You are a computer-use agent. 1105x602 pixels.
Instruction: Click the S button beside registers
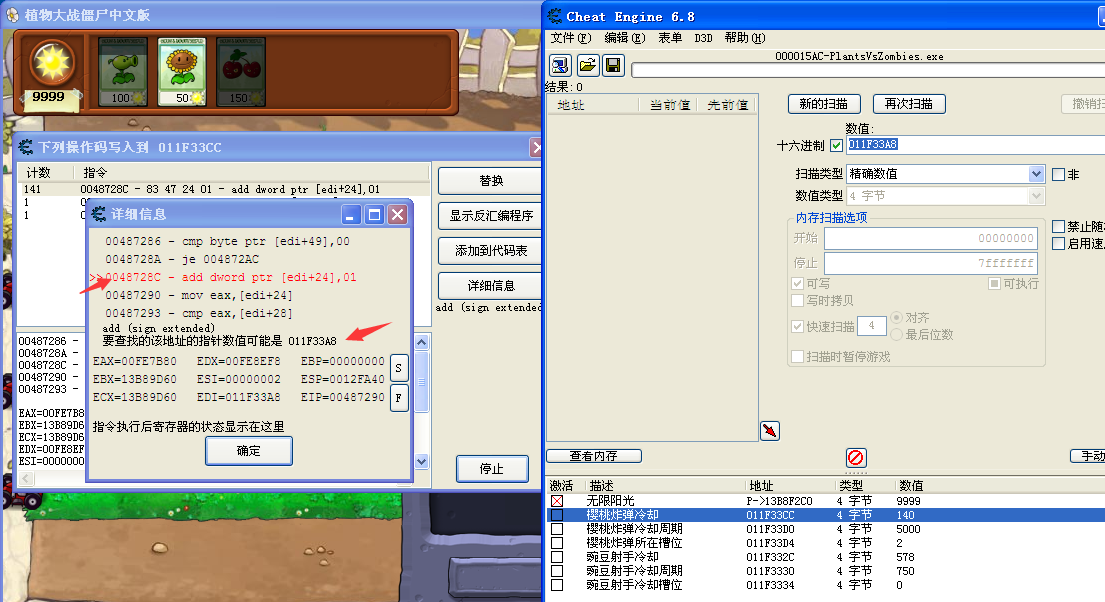399,368
